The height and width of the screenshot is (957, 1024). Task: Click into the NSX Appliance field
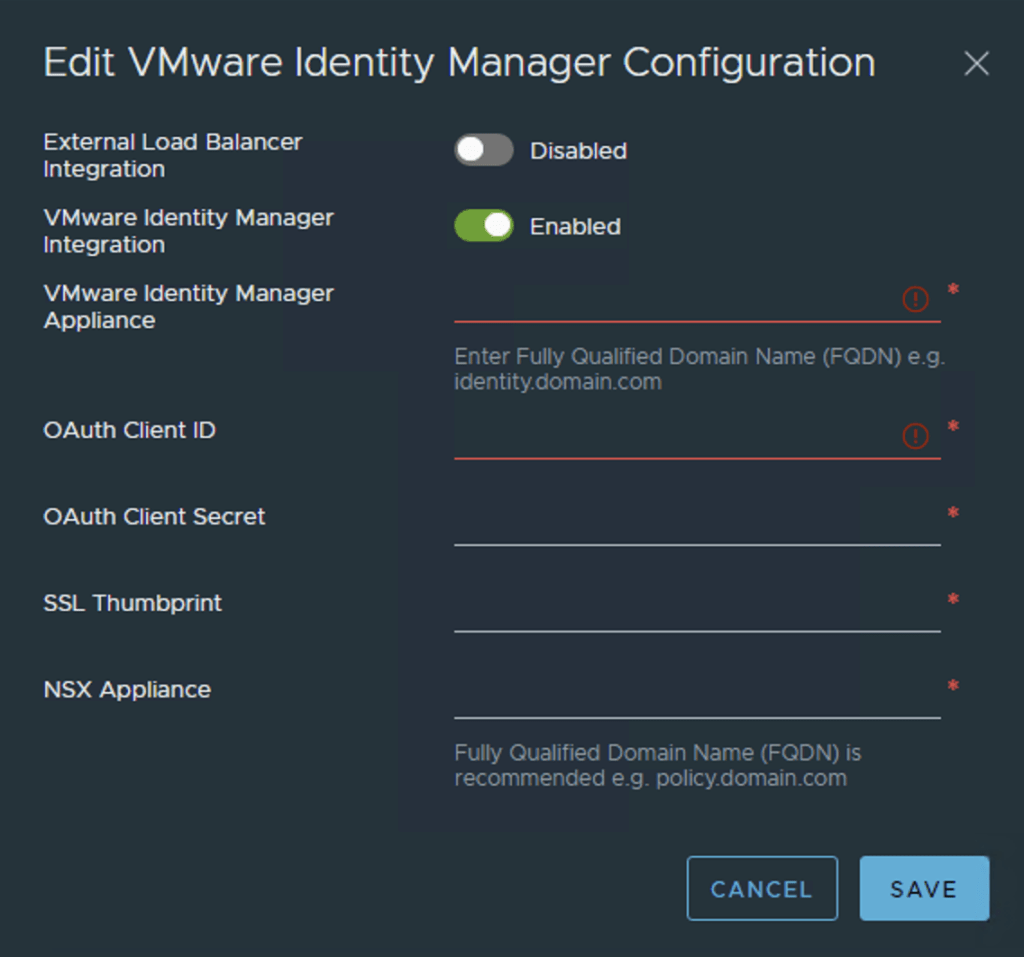coord(696,696)
